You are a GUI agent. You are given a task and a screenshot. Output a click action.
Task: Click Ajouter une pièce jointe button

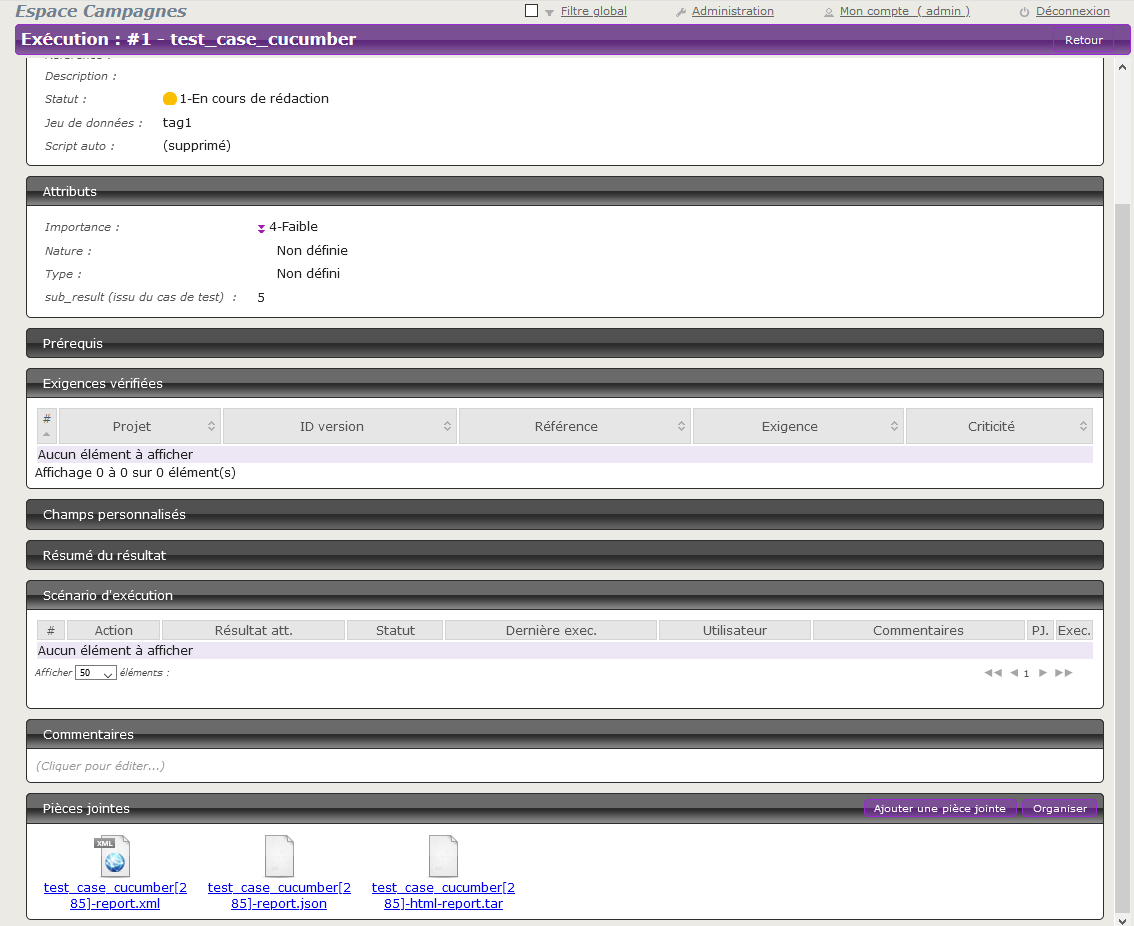(x=940, y=808)
